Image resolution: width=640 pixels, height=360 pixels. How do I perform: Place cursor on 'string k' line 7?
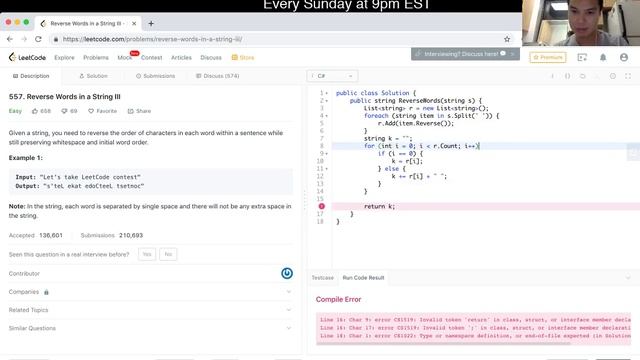388,139
